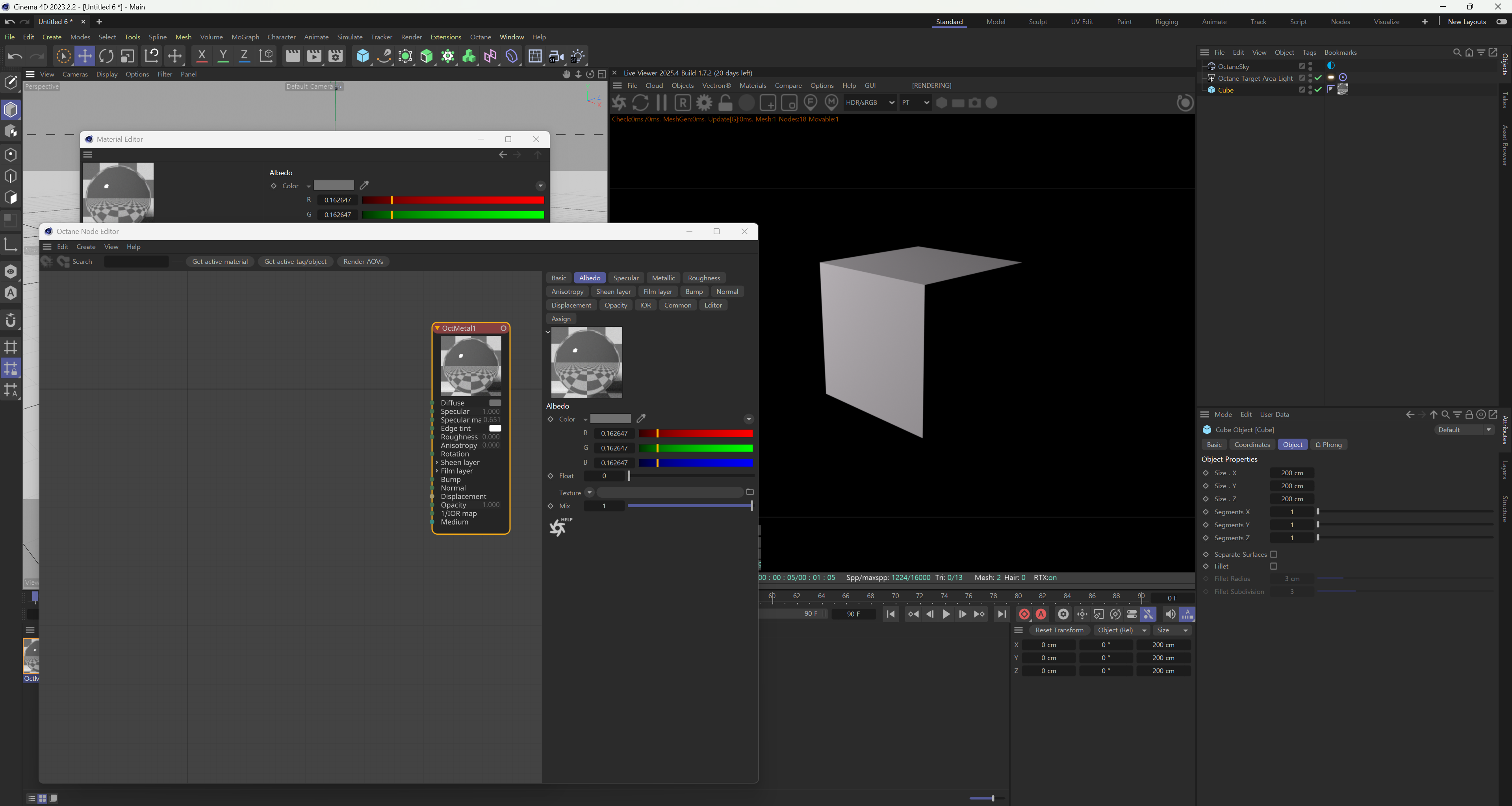Toggle the New Layouts switch
Image resolution: width=1512 pixels, height=806 pixels.
coord(1501,22)
